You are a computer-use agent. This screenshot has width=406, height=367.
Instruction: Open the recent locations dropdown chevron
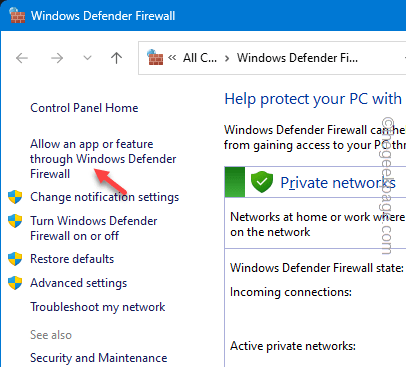pos(87,58)
